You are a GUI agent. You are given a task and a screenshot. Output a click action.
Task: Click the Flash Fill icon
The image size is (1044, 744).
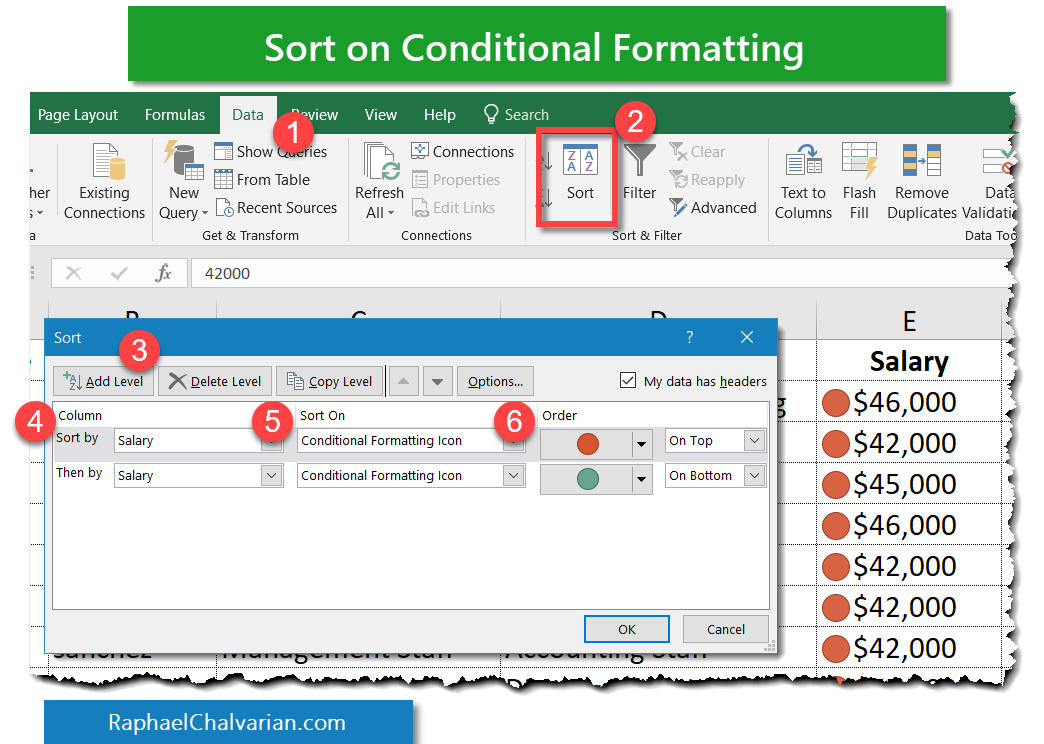[x=860, y=180]
